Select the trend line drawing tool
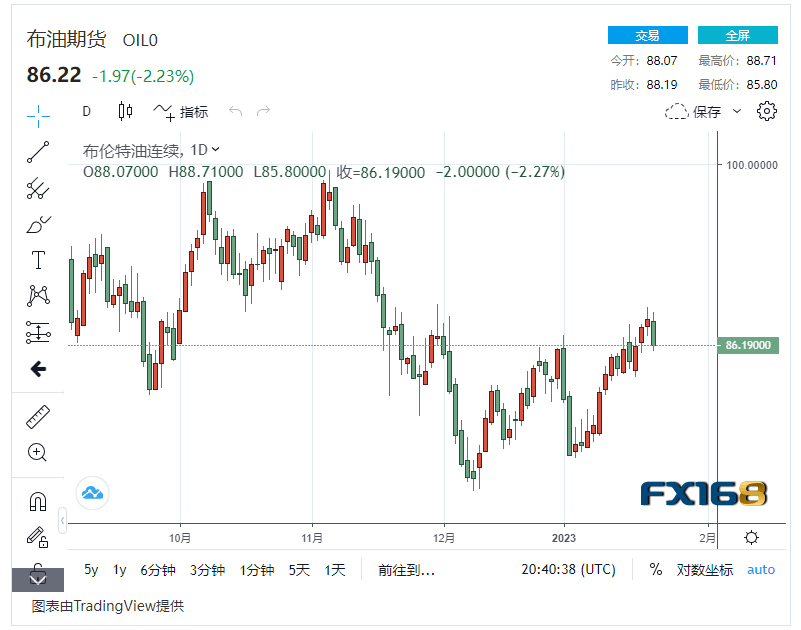801x630 pixels. pos(38,152)
